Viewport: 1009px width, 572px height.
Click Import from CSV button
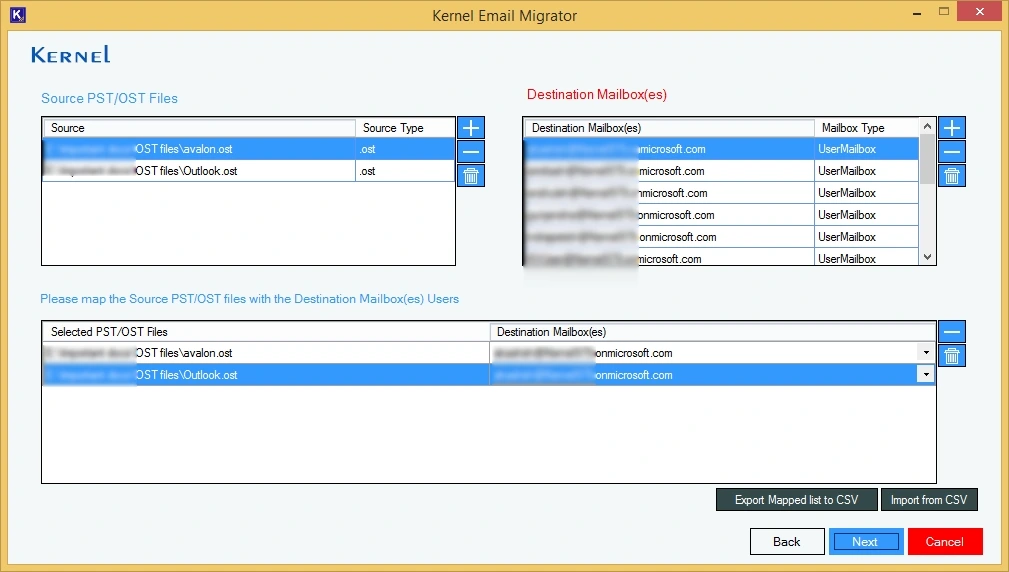click(x=929, y=500)
